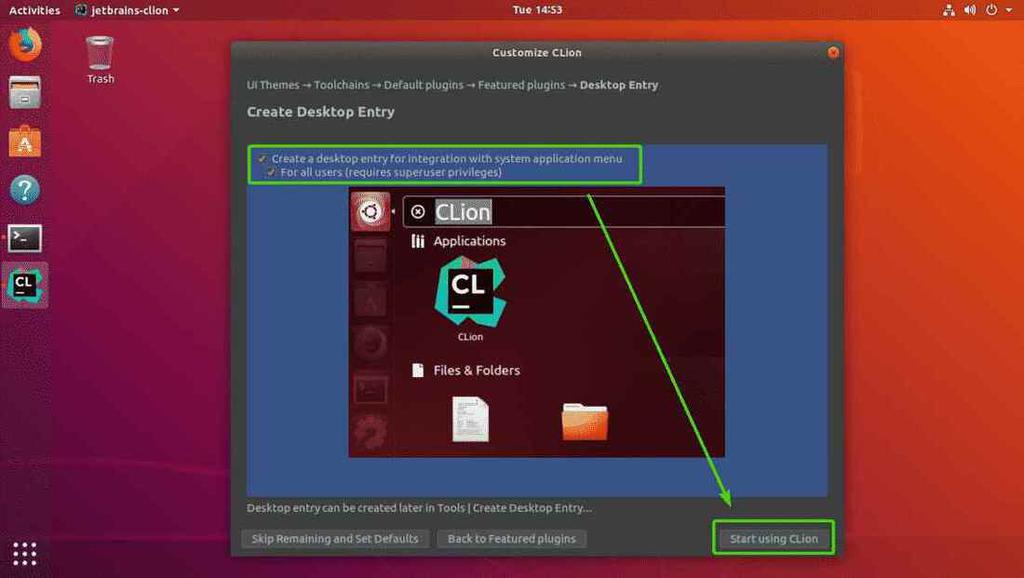Screen dimensions: 1024x578
Task: Click the 'Desktop entry can be created later' note
Action: coord(419,507)
